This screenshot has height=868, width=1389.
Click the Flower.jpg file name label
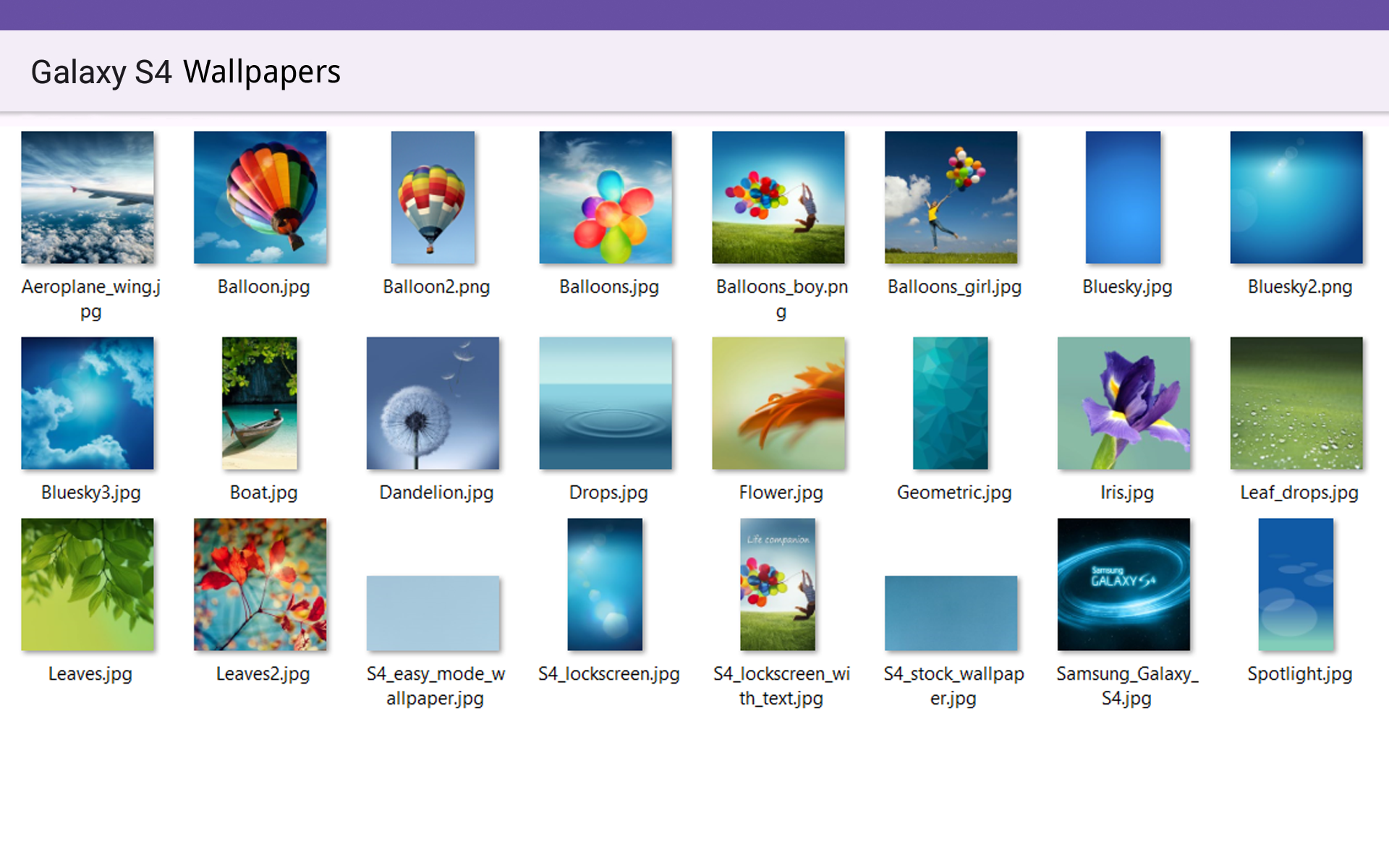coord(781,493)
